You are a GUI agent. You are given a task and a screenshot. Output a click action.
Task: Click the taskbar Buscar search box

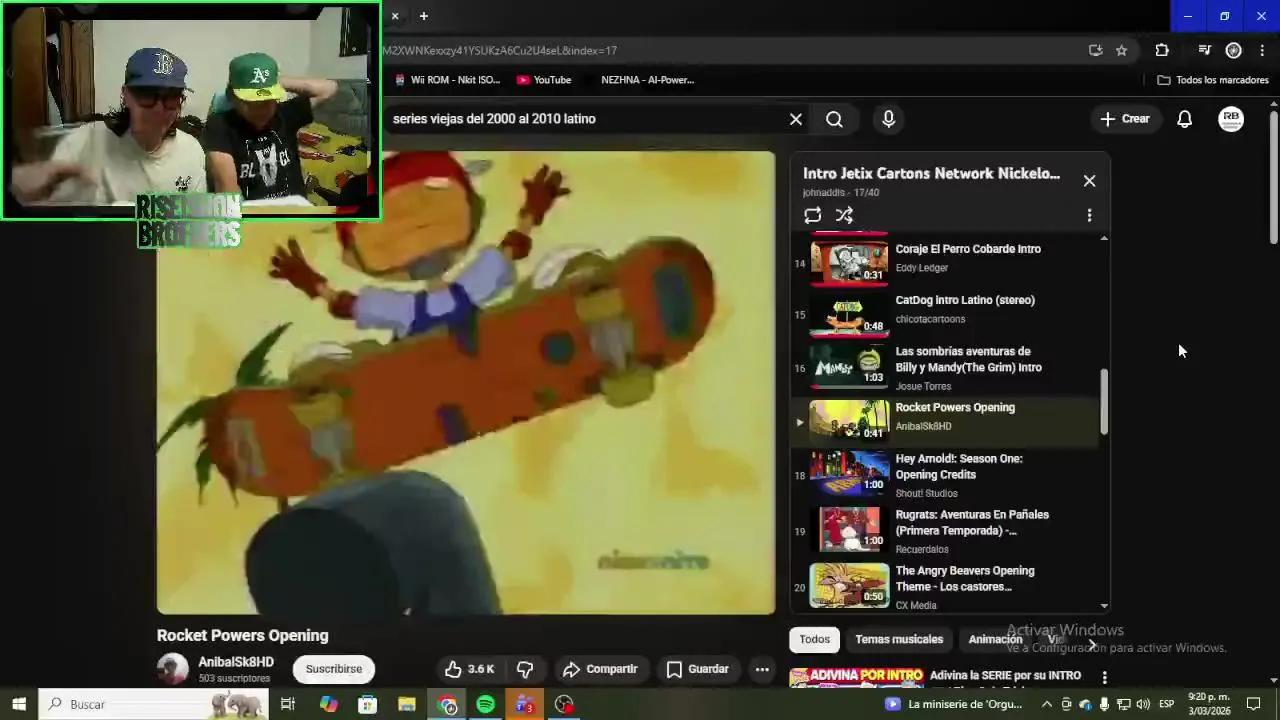[152, 704]
